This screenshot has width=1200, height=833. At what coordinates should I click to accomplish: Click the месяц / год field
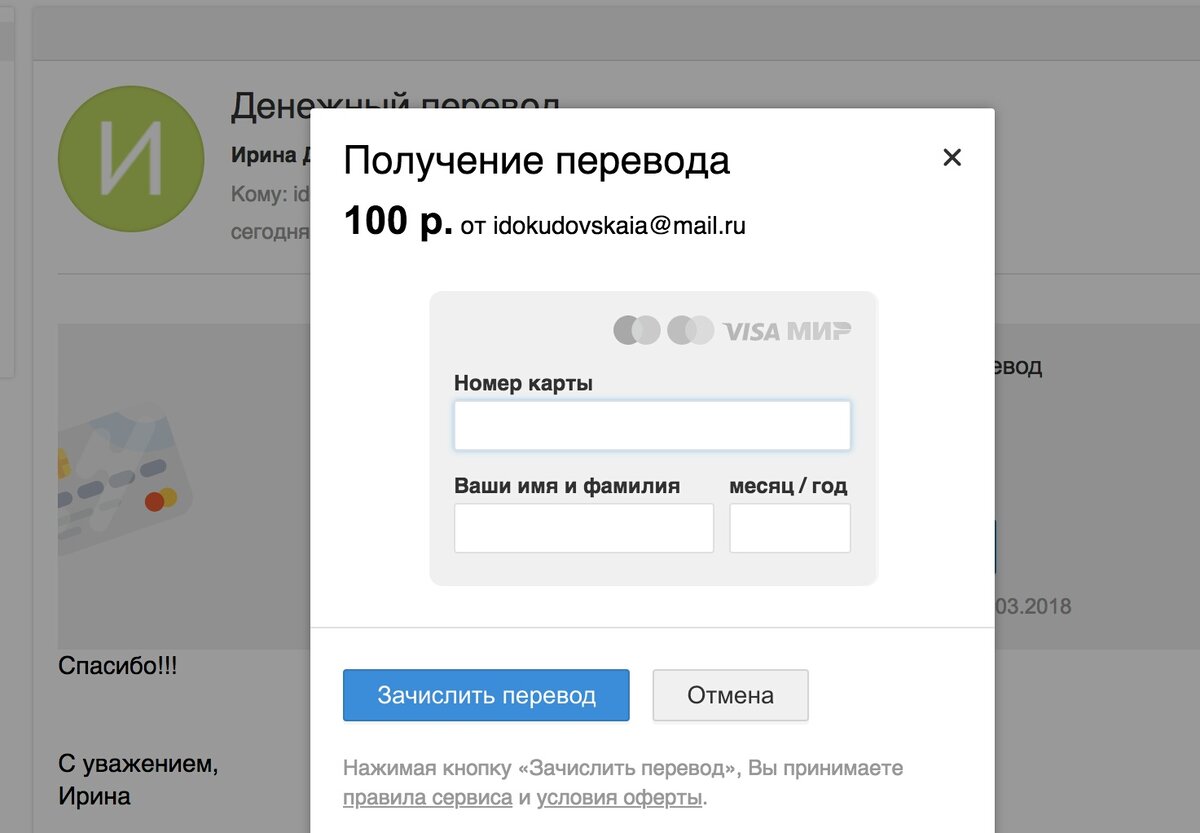click(x=789, y=527)
